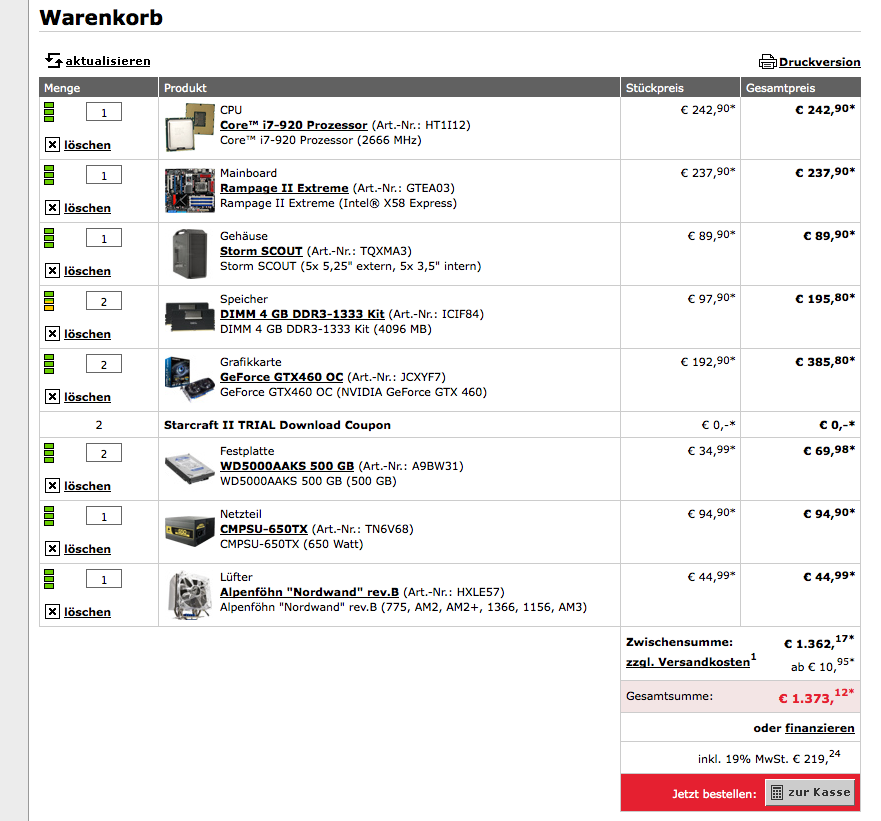Open the Storm SCOUT product link

coord(261,251)
